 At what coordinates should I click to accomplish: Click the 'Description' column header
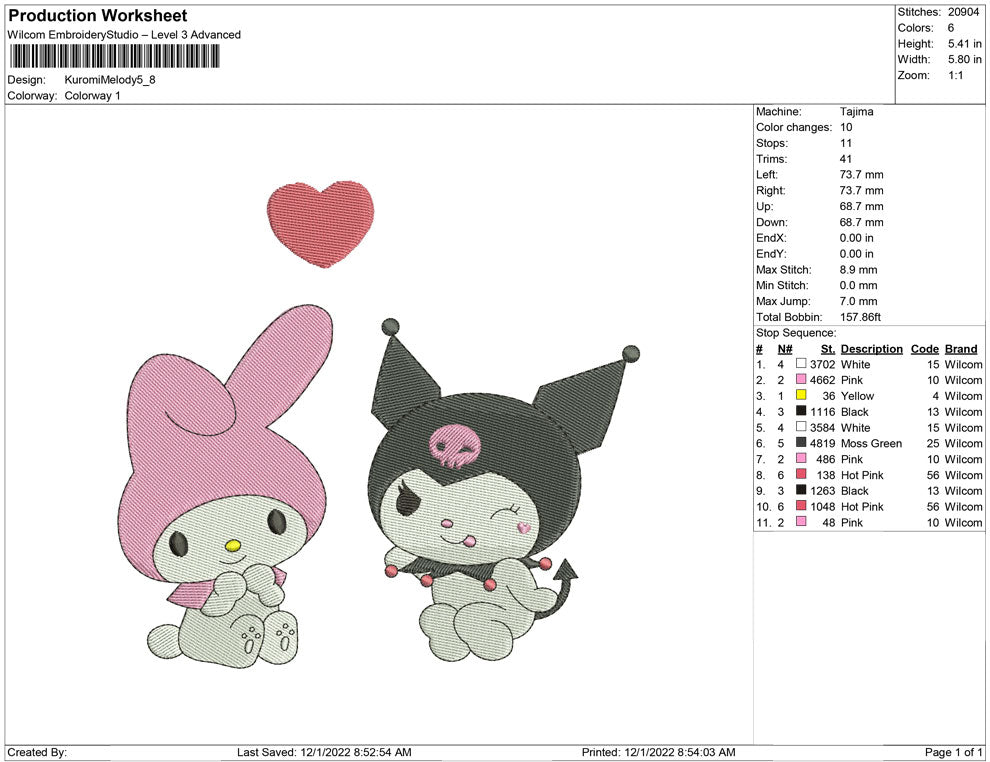(871, 348)
